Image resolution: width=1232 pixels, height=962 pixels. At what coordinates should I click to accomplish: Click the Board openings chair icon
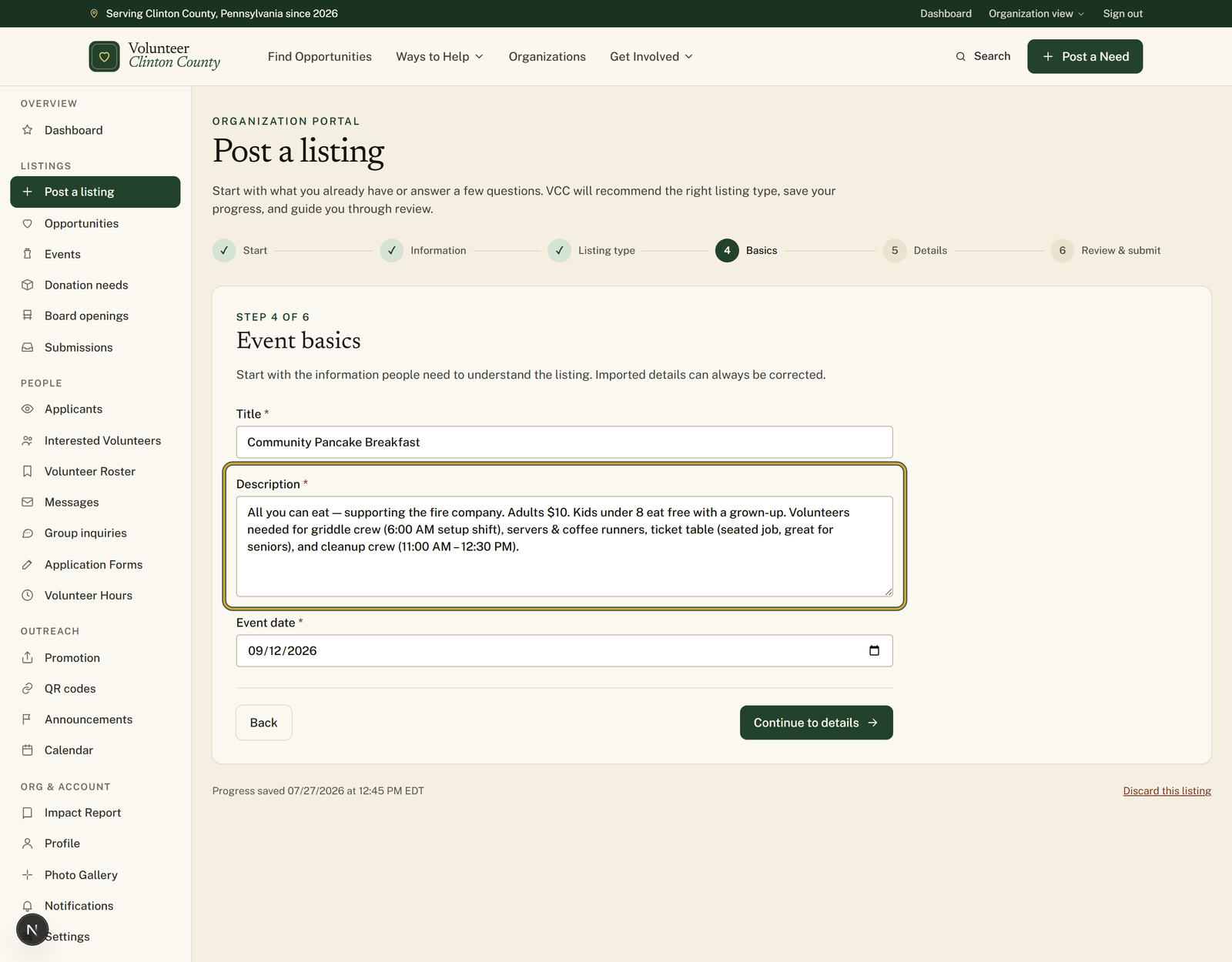[x=28, y=316]
